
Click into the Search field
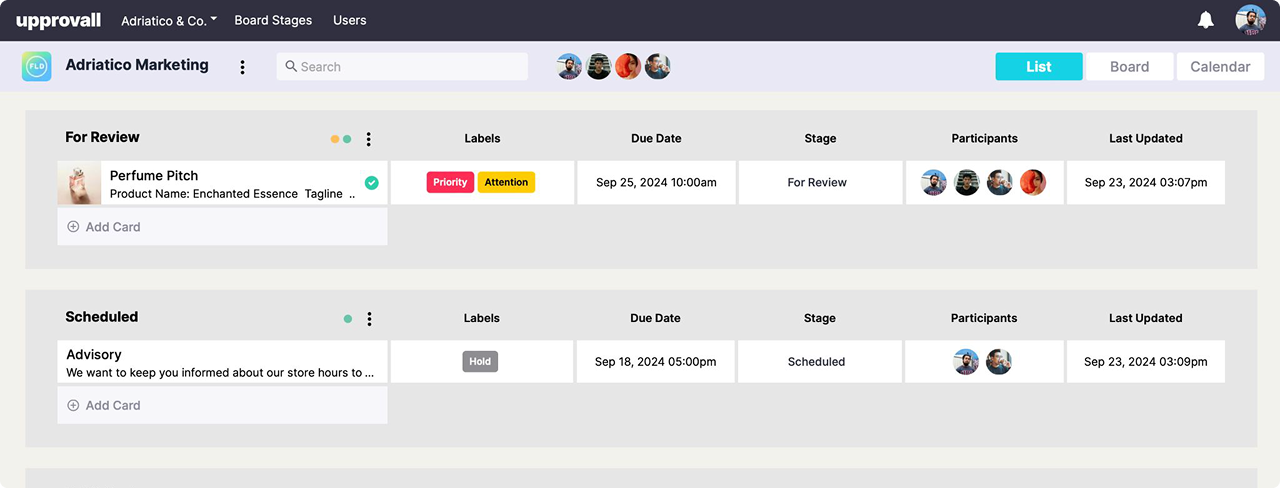coord(402,67)
